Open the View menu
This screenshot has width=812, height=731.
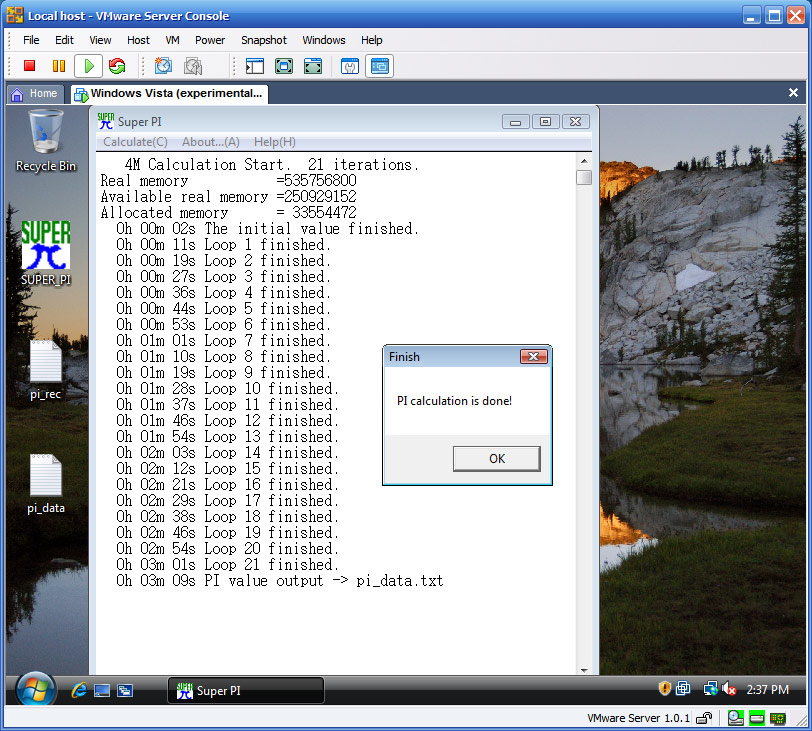click(100, 40)
